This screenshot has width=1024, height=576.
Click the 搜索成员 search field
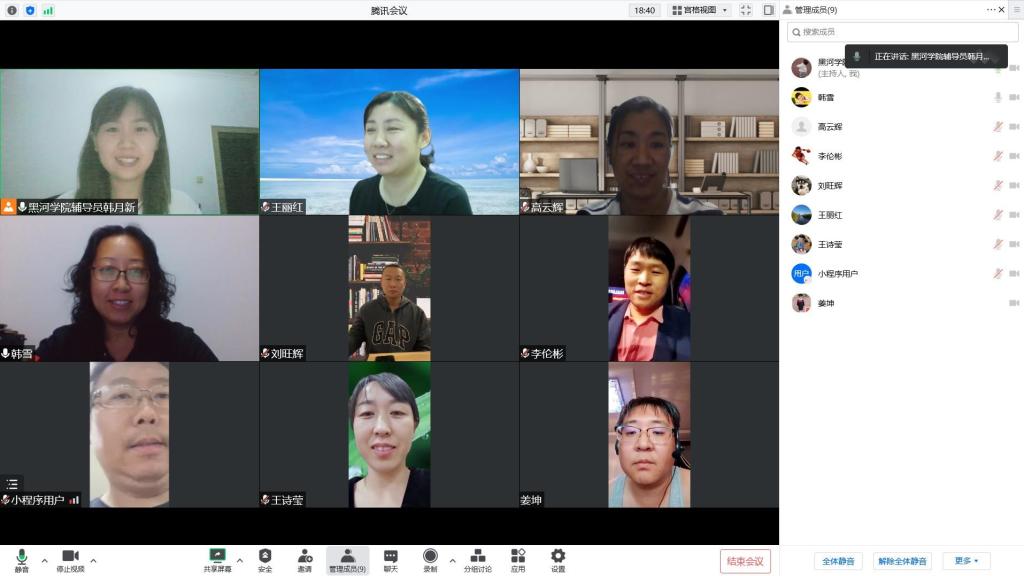(902, 32)
